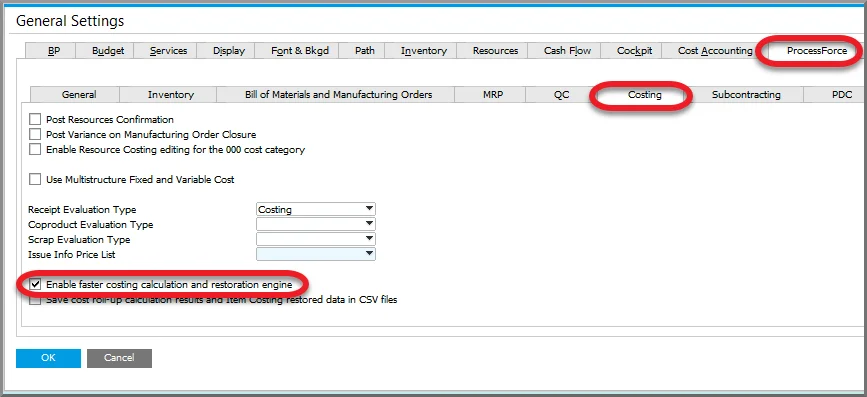Click the Coproduct Evaluation Type label
Viewport: 867px width, 397px height.
(x=91, y=224)
